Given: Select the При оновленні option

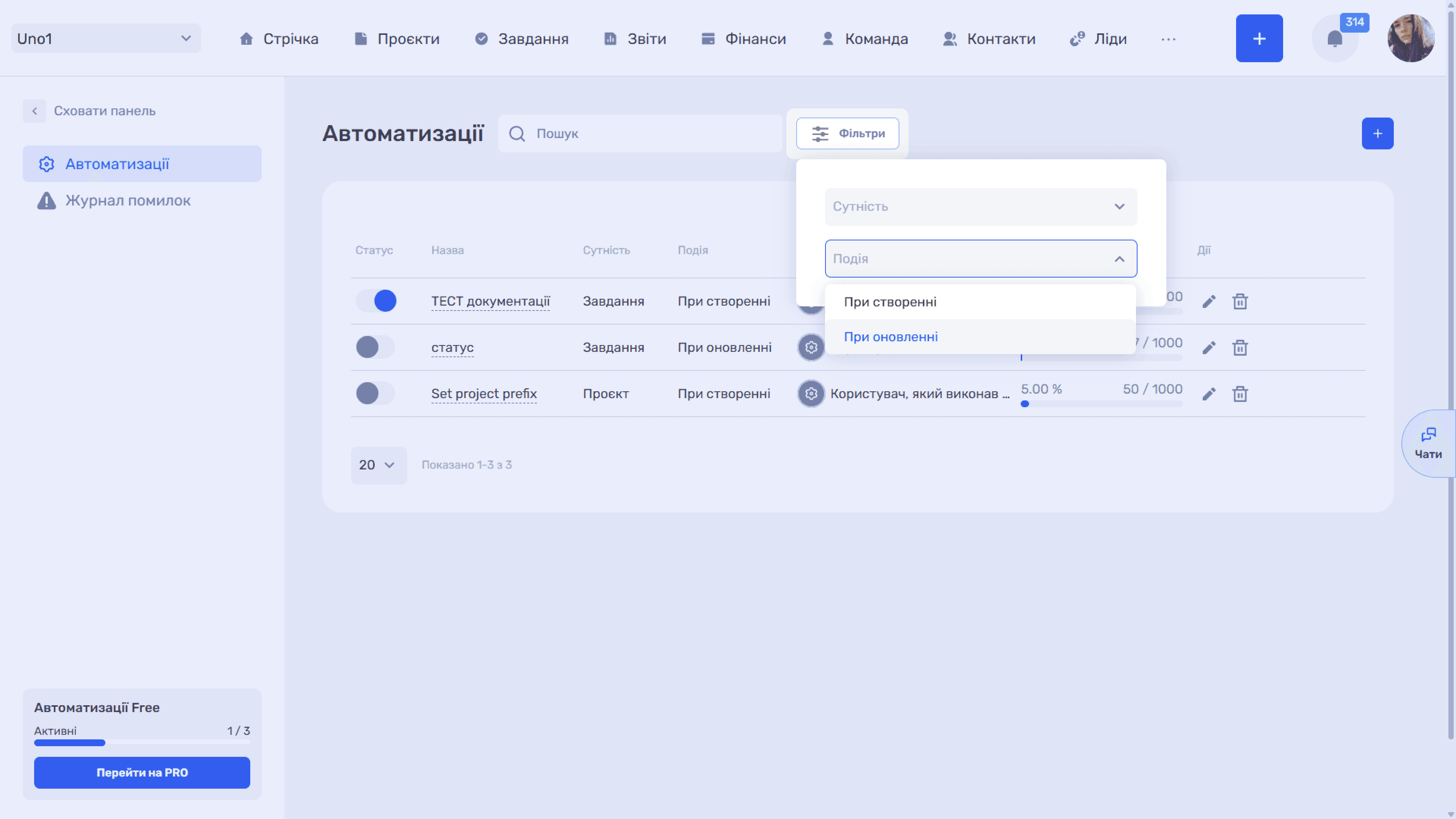Looking at the screenshot, I should click(980, 337).
